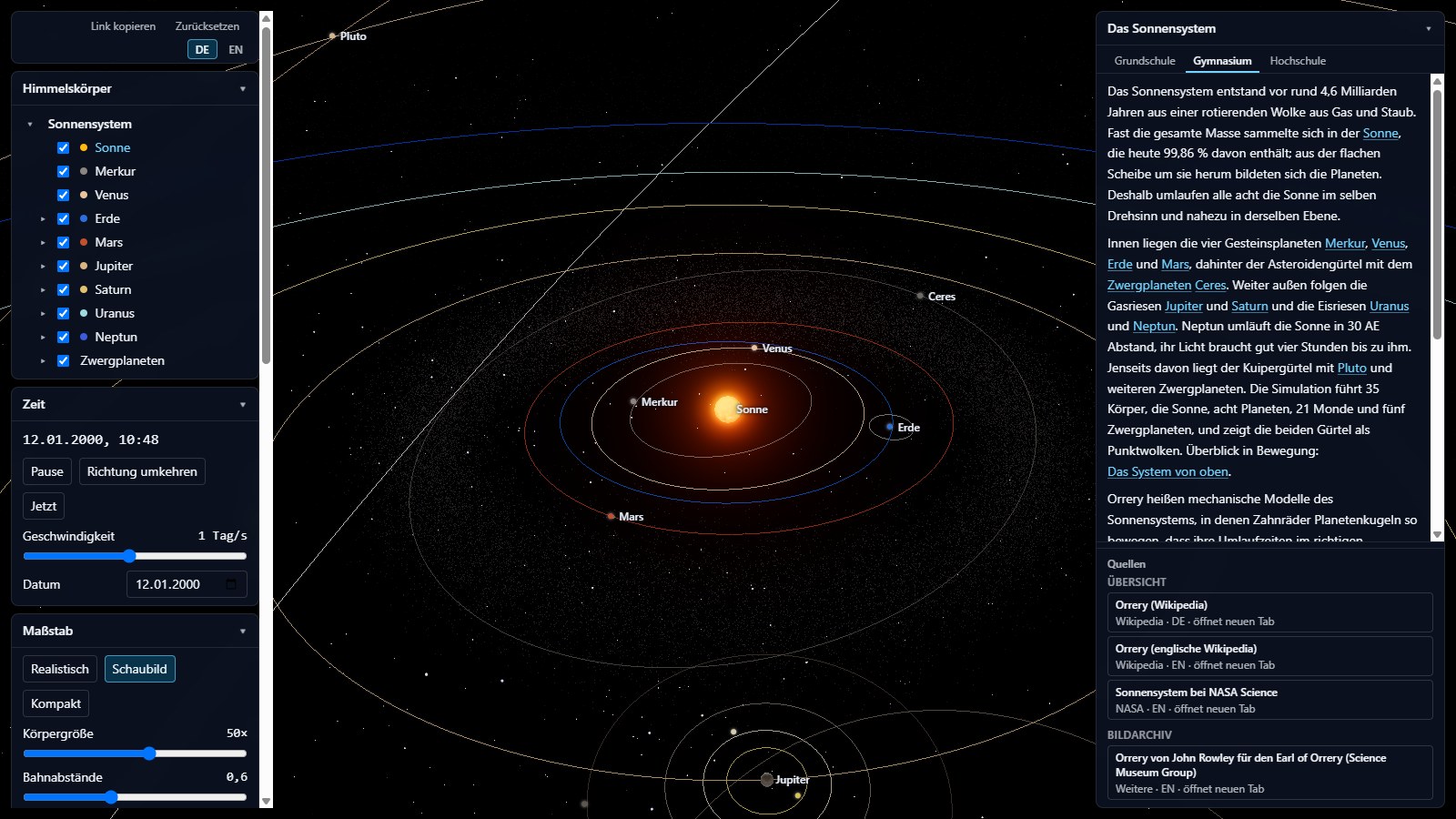This screenshot has height=819, width=1456.
Task: Expand the Uranus tree node
Action: [43, 313]
